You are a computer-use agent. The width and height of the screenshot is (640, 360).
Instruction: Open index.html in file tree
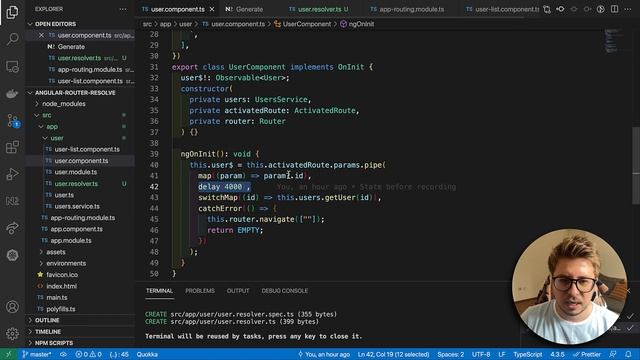tap(80, 287)
